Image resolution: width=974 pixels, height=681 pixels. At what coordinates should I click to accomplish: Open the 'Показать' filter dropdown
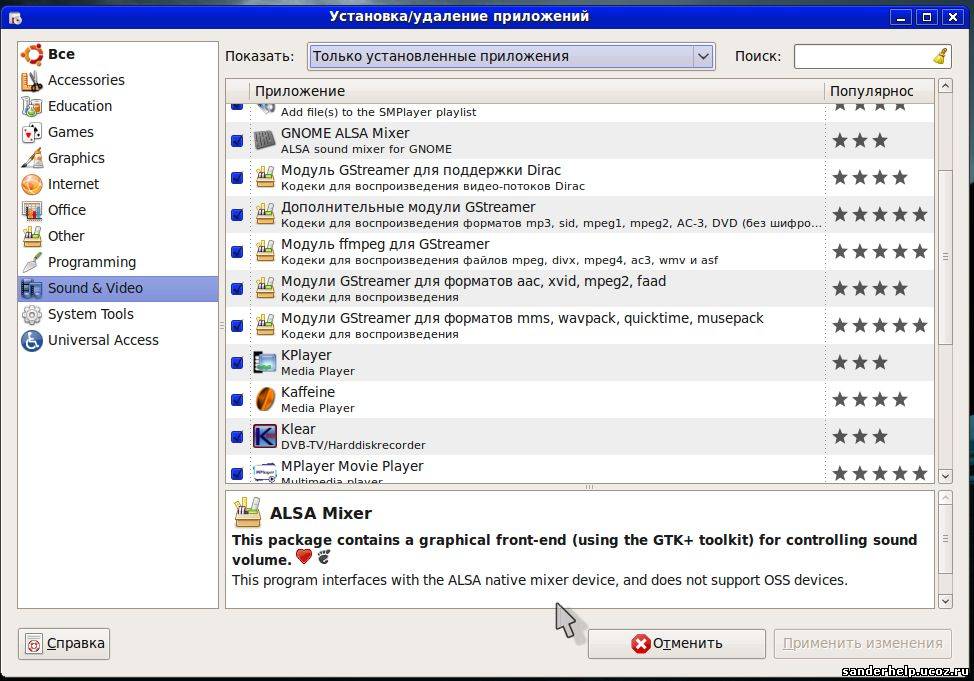click(x=511, y=56)
